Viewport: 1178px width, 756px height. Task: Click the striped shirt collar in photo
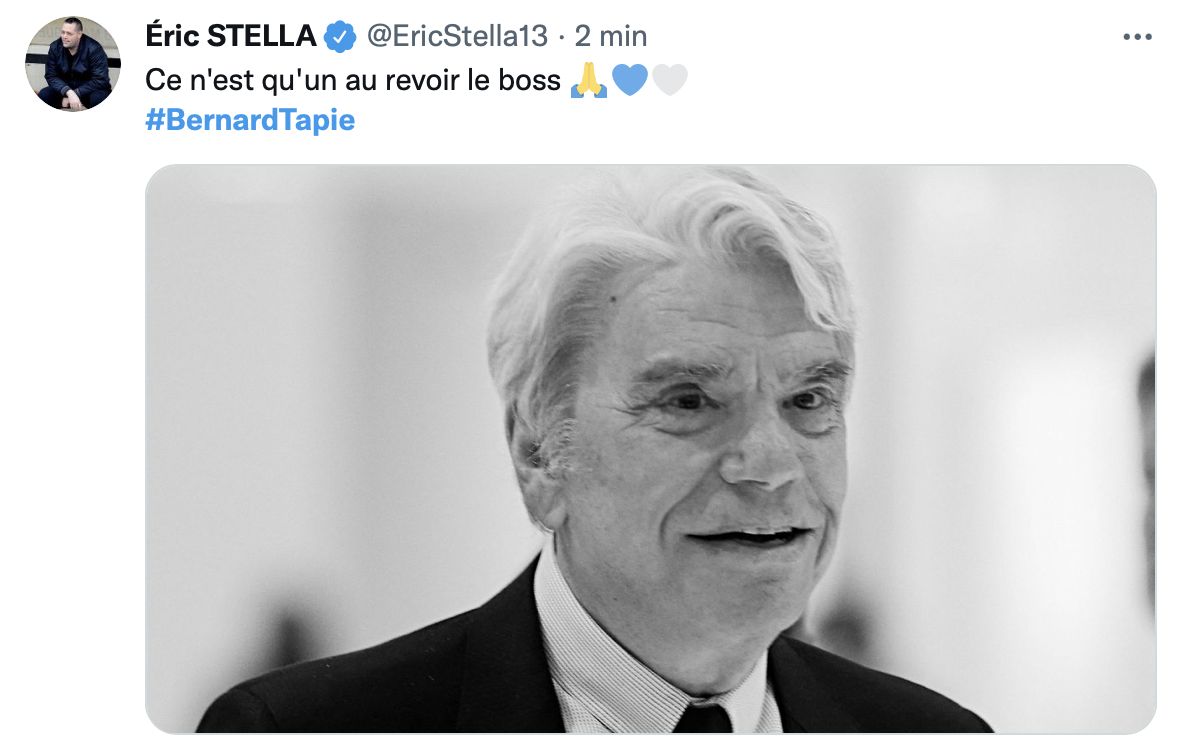(580, 640)
